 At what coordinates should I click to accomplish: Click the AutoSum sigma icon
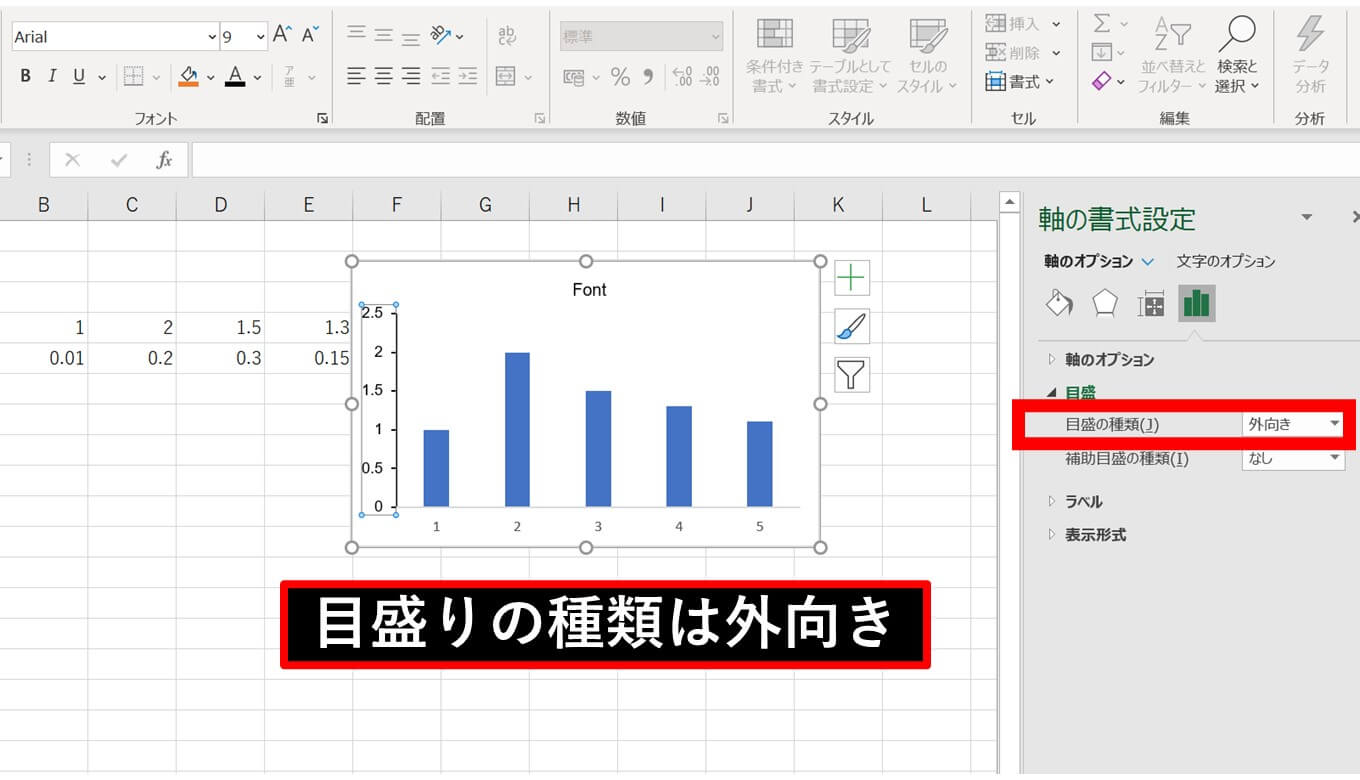pos(1101,23)
